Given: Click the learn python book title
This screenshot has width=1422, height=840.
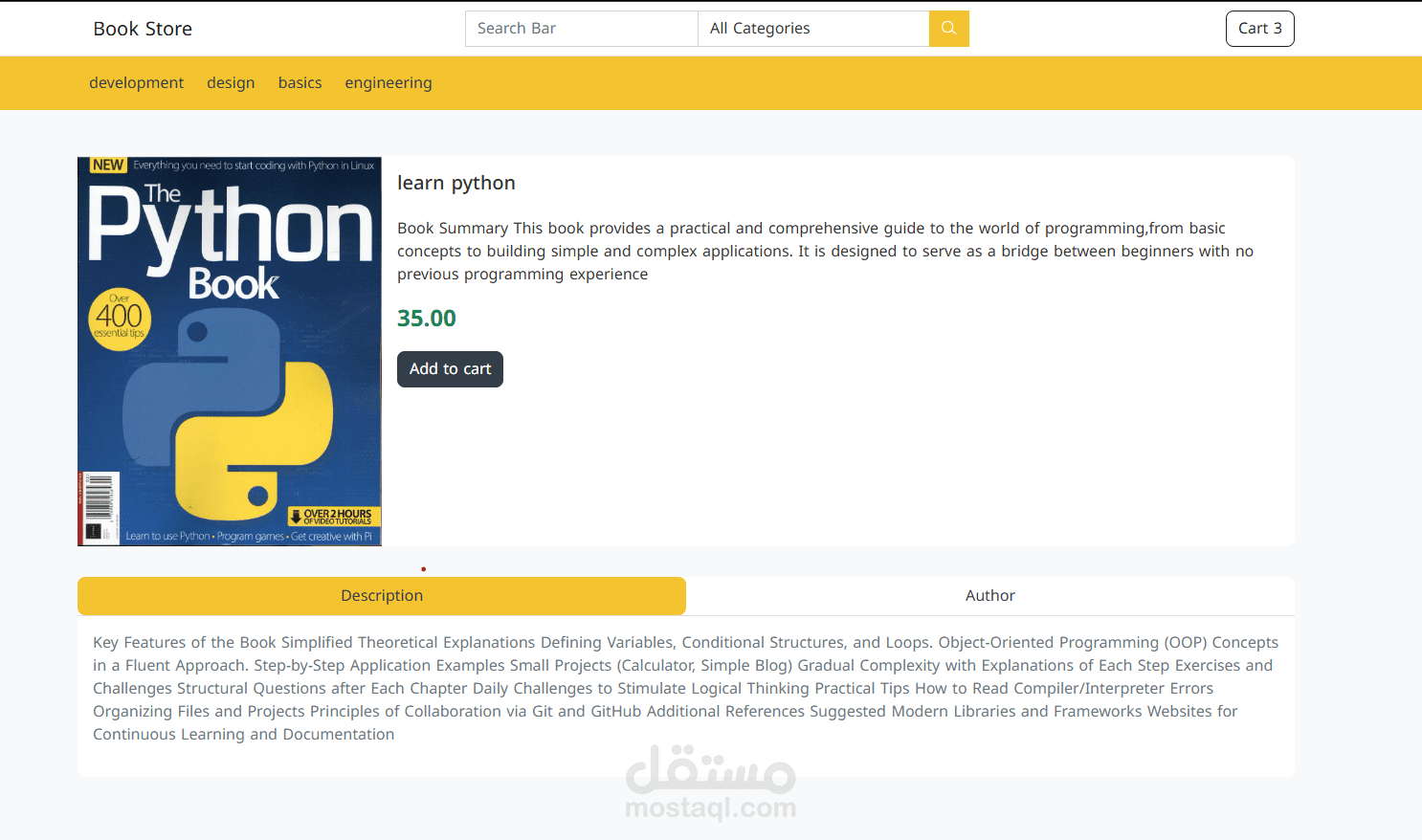Looking at the screenshot, I should click(x=456, y=183).
